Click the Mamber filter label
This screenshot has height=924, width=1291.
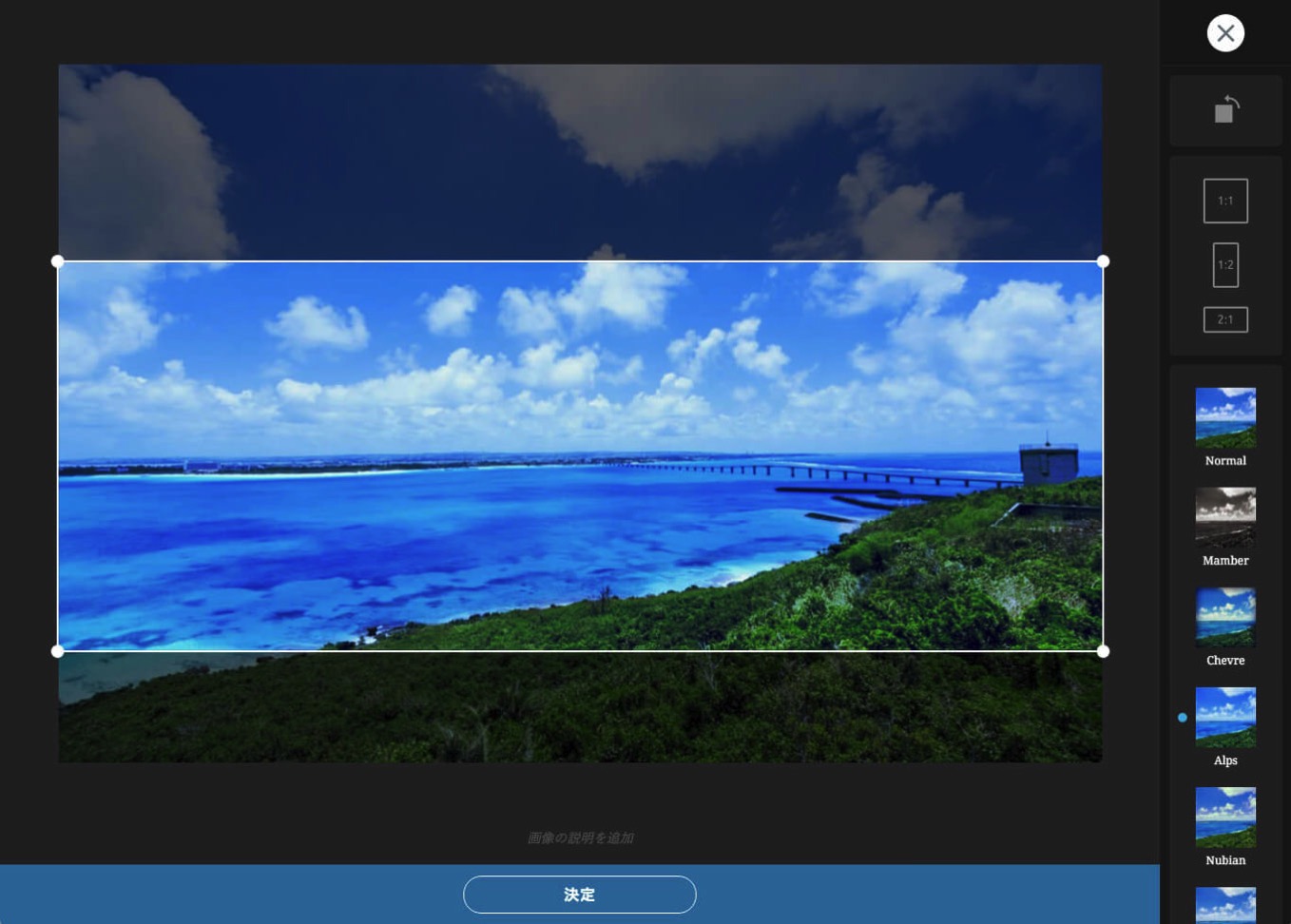[x=1225, y=561]
